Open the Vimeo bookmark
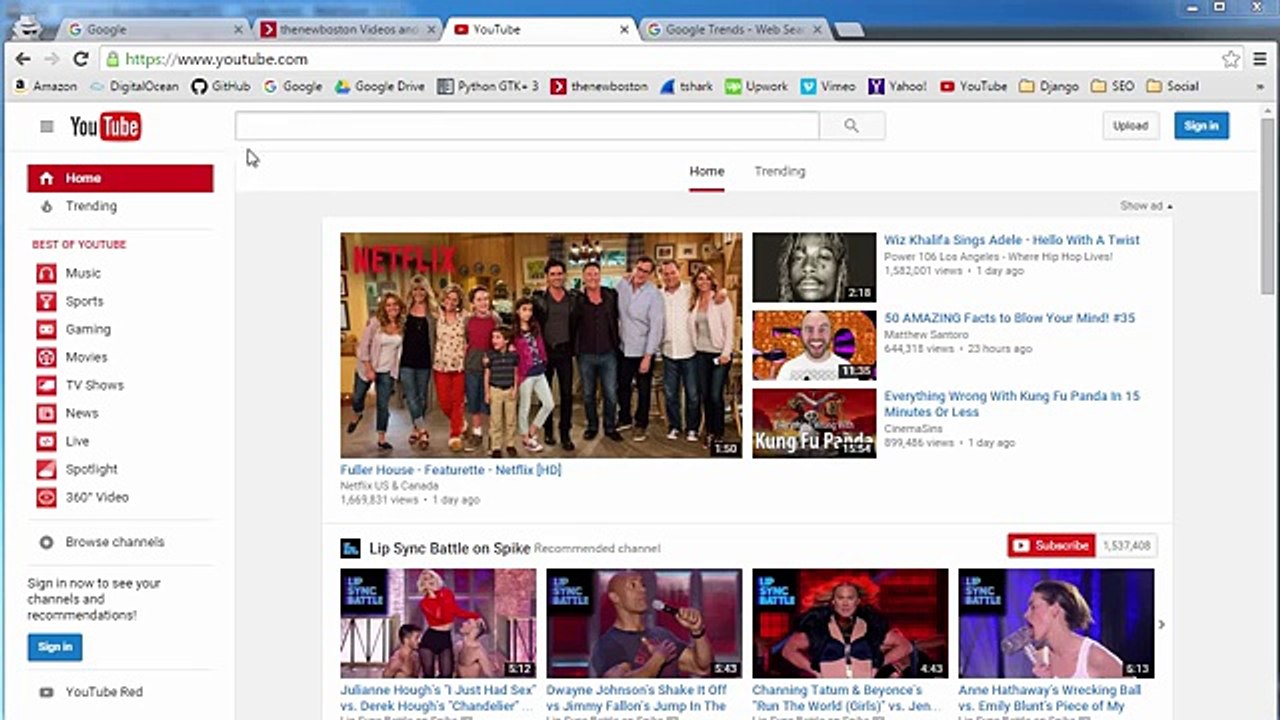This screenshot has height=720, width=1280. (x=828, y=87)
